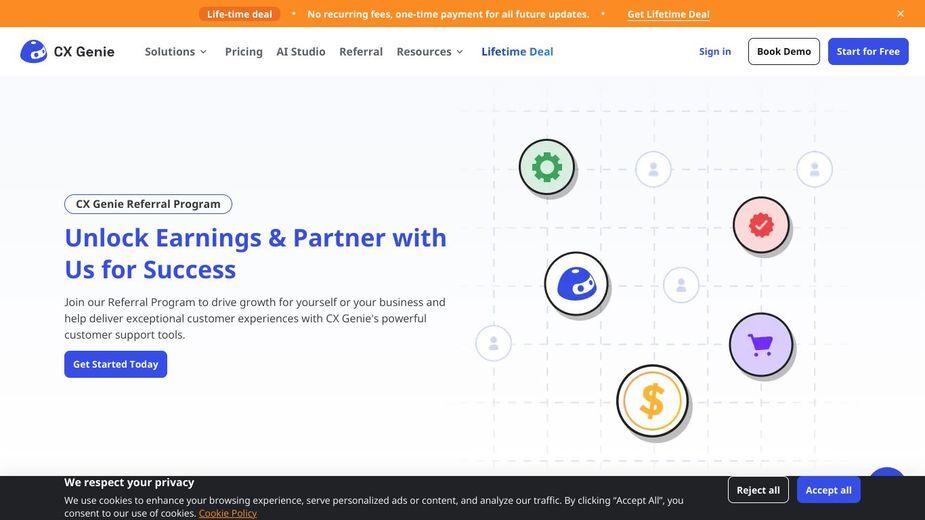Click the gold dollar coin icon
The width and height of the screenshot is (925, 520).
pos(652,401)
